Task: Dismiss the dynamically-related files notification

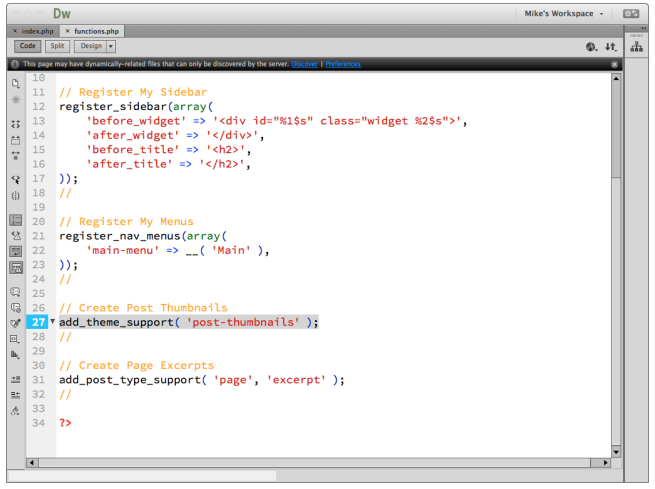Action: 614,64
